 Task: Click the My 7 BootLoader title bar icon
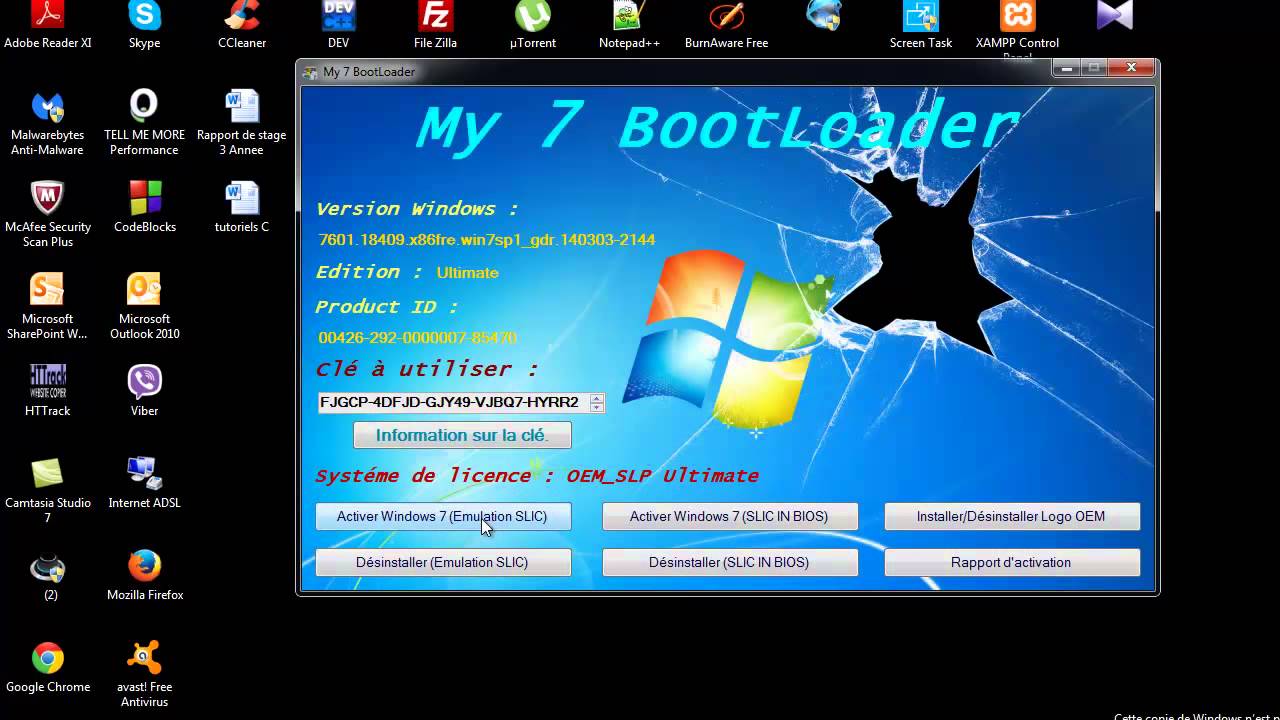coord(309,72)
